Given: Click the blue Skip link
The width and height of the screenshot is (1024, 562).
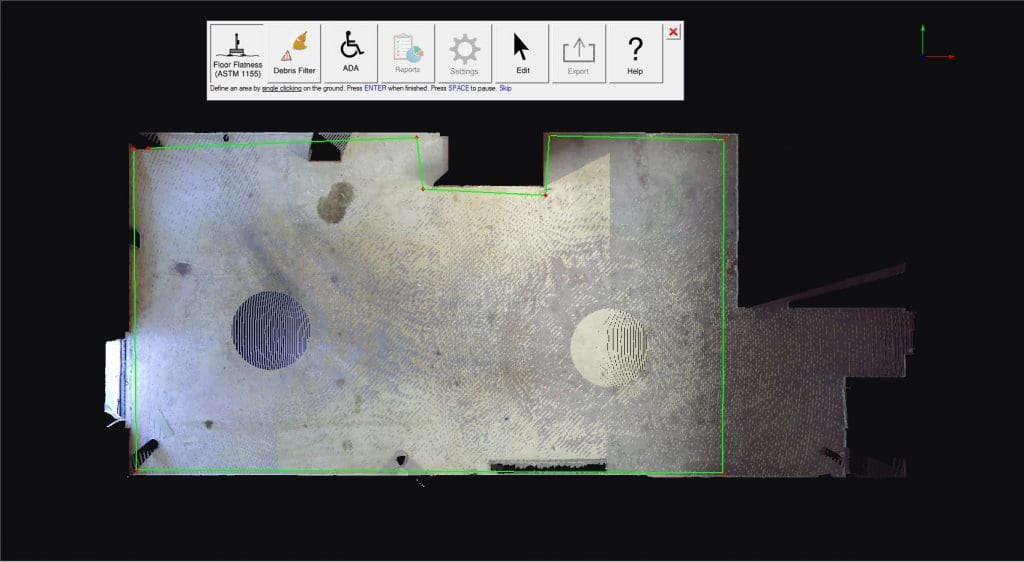Looking at the screenshot, I should click(505, 88).
